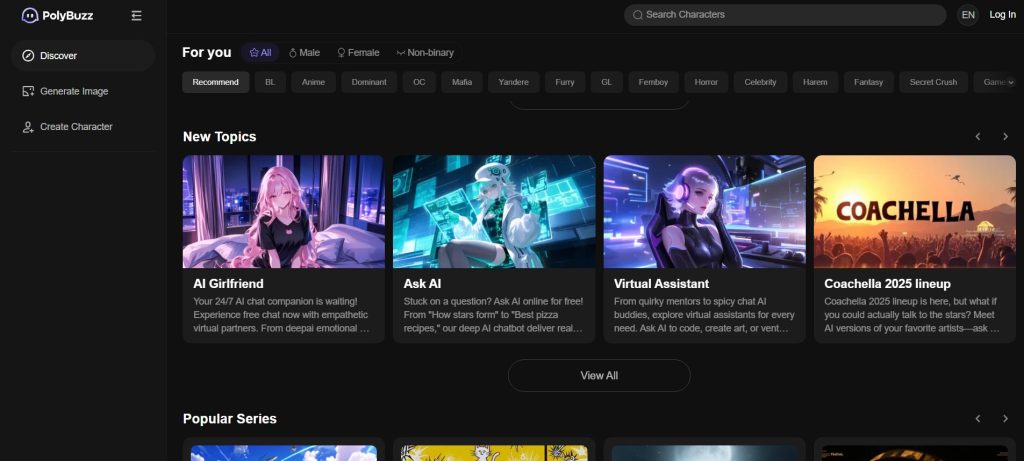Viewport: 1024px width, 461px height.
Task: Click the Create Character person icon
Action: [x=28, y=127]
